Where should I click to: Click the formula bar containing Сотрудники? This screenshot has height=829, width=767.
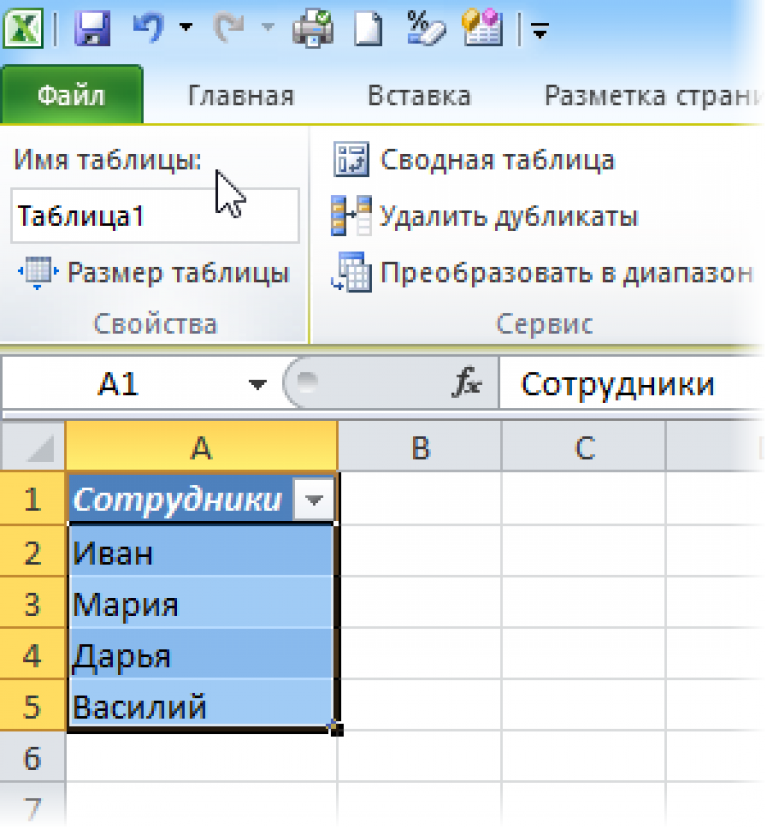632,384
